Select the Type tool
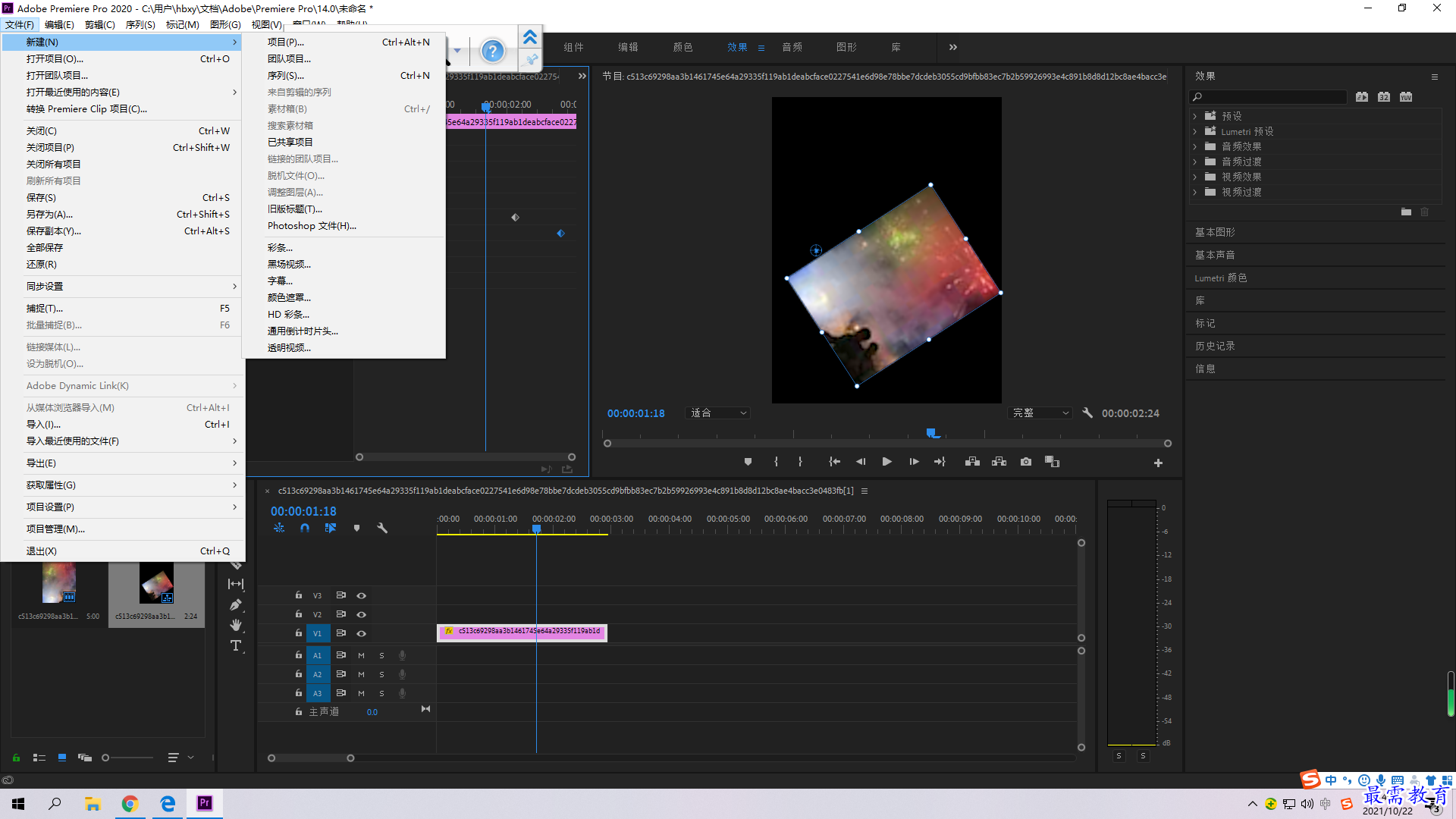Viewport: 1456px width, 819px height. tap(236, 646)
